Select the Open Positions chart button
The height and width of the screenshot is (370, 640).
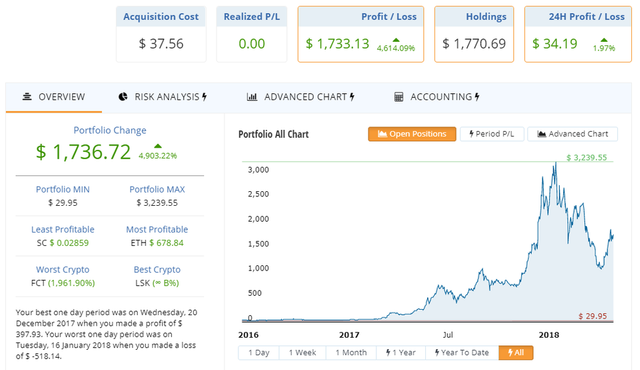pyautogui.click(x=412, y=134)
